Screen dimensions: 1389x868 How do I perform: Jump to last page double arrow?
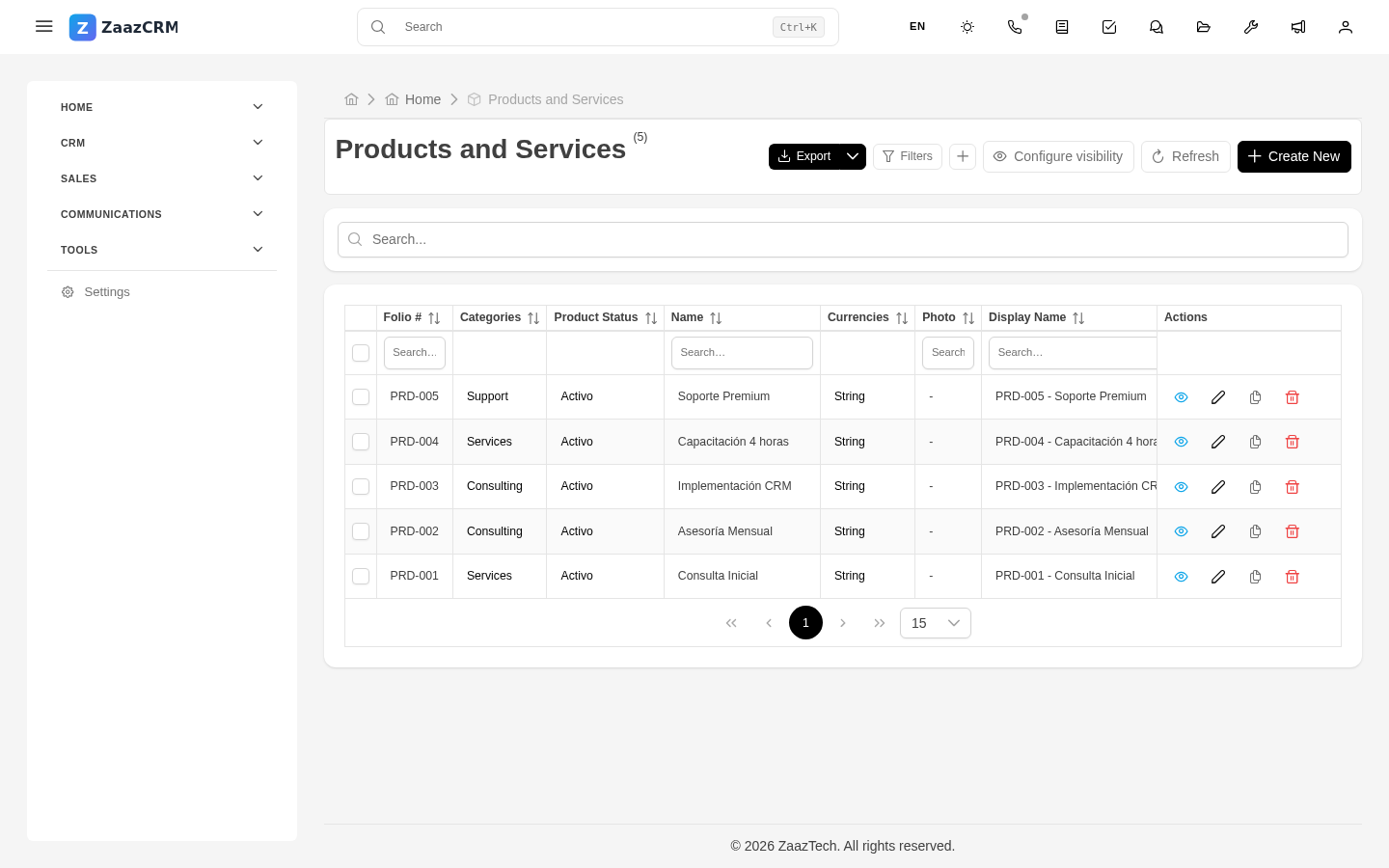click(x=880, y=623)
